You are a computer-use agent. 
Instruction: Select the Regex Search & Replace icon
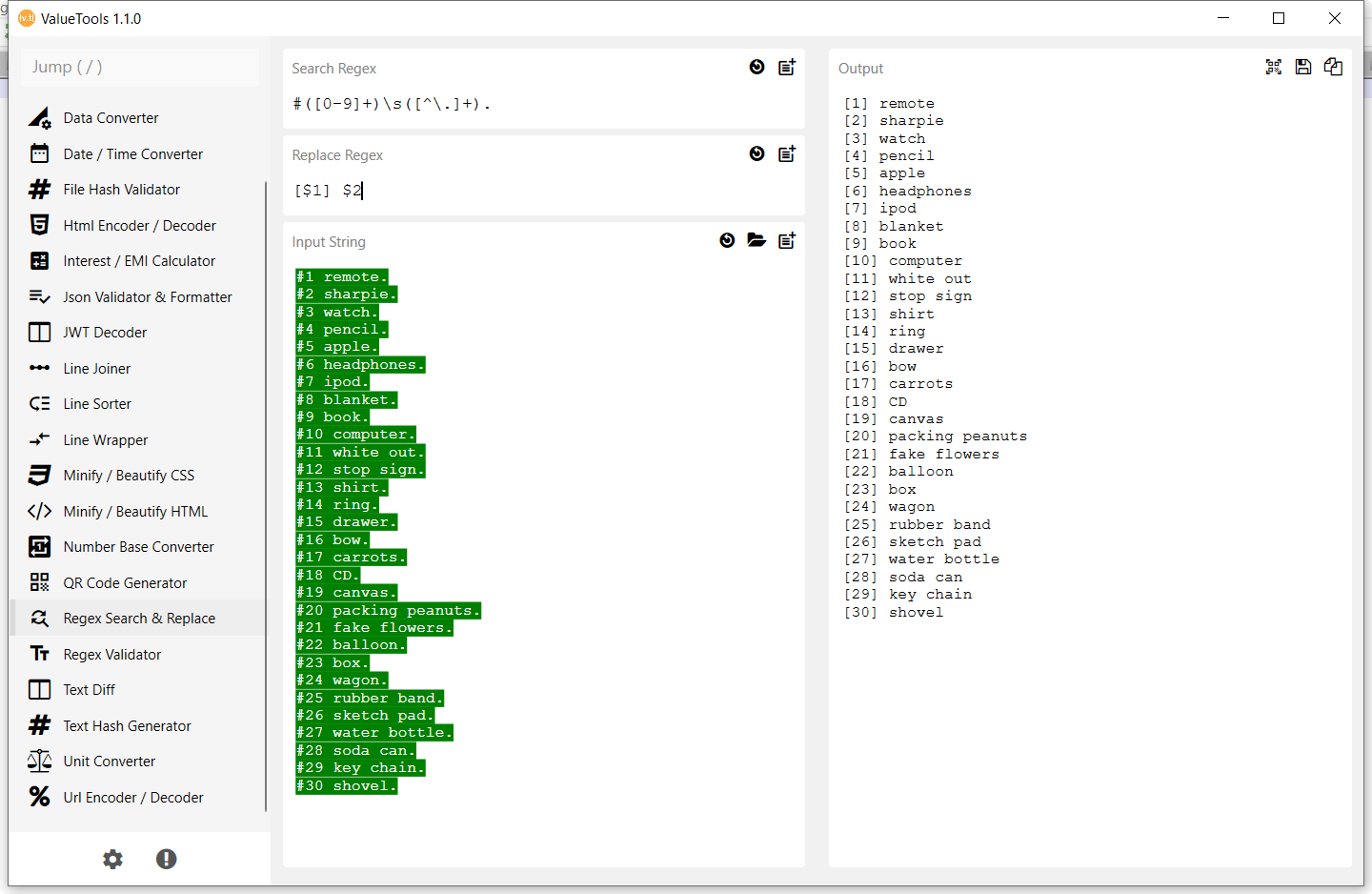pyautogui.click(x=39, y=619)
